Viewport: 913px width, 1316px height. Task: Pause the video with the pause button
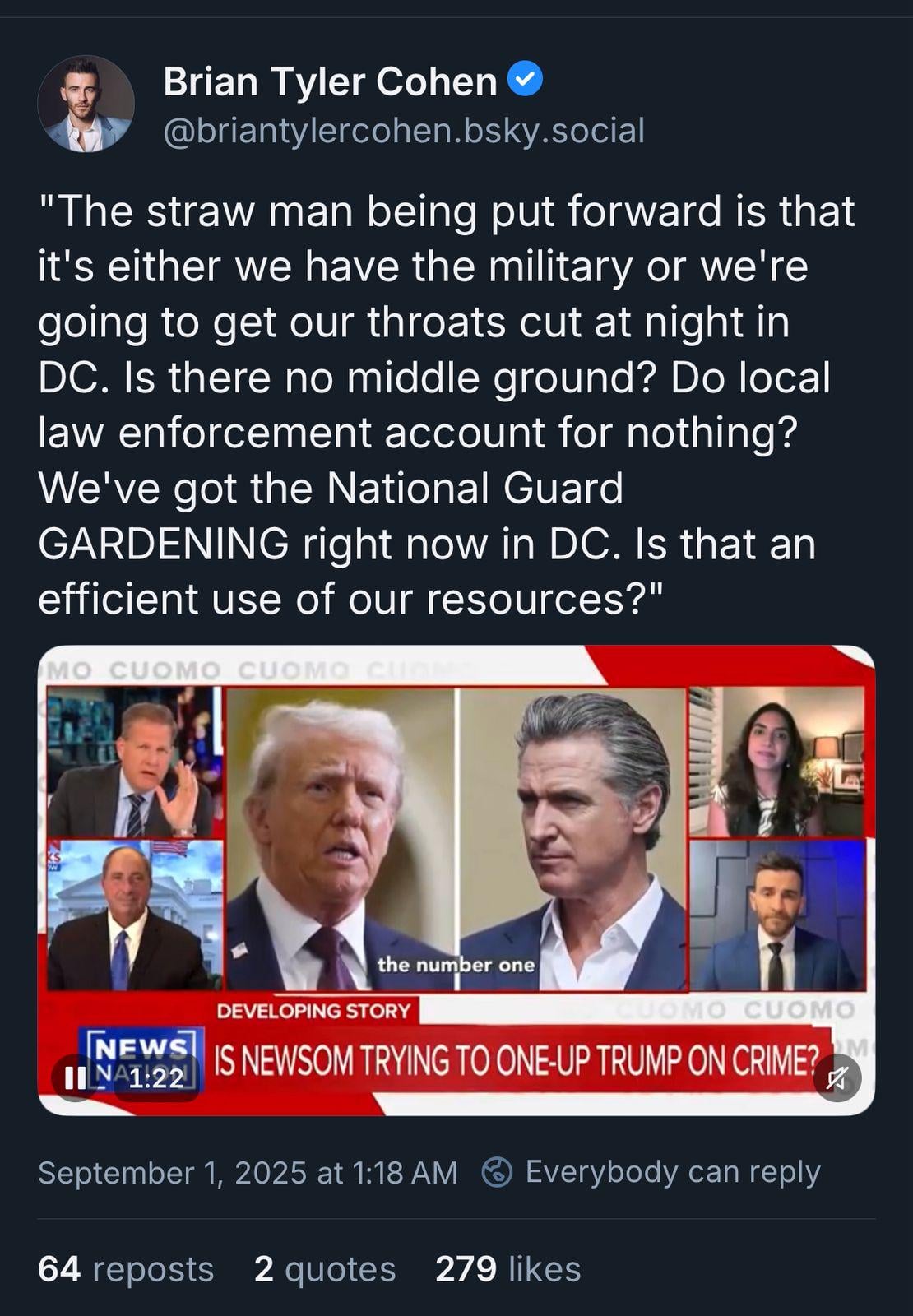tap(75, 1077)
